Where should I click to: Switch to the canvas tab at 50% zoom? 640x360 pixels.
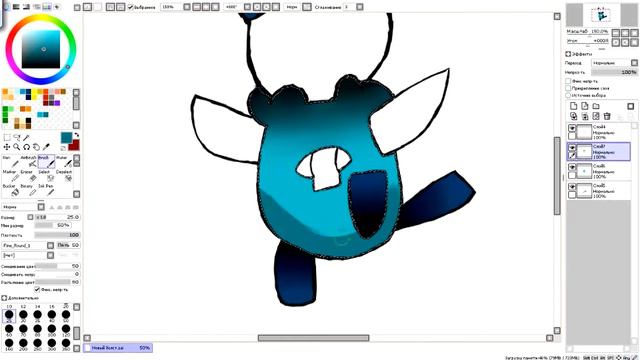pyautogui.click(x=118, y=348)
